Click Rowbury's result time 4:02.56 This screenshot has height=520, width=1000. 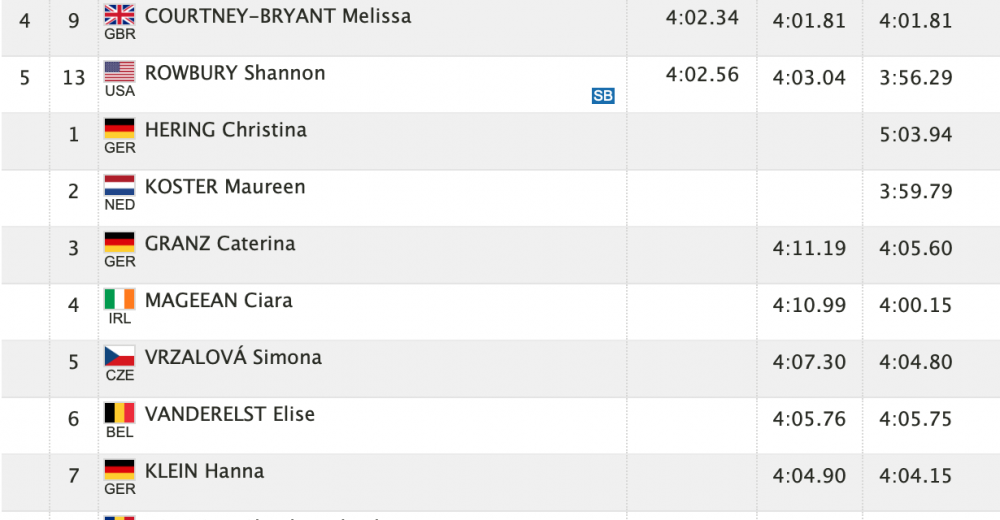point(702,75)
